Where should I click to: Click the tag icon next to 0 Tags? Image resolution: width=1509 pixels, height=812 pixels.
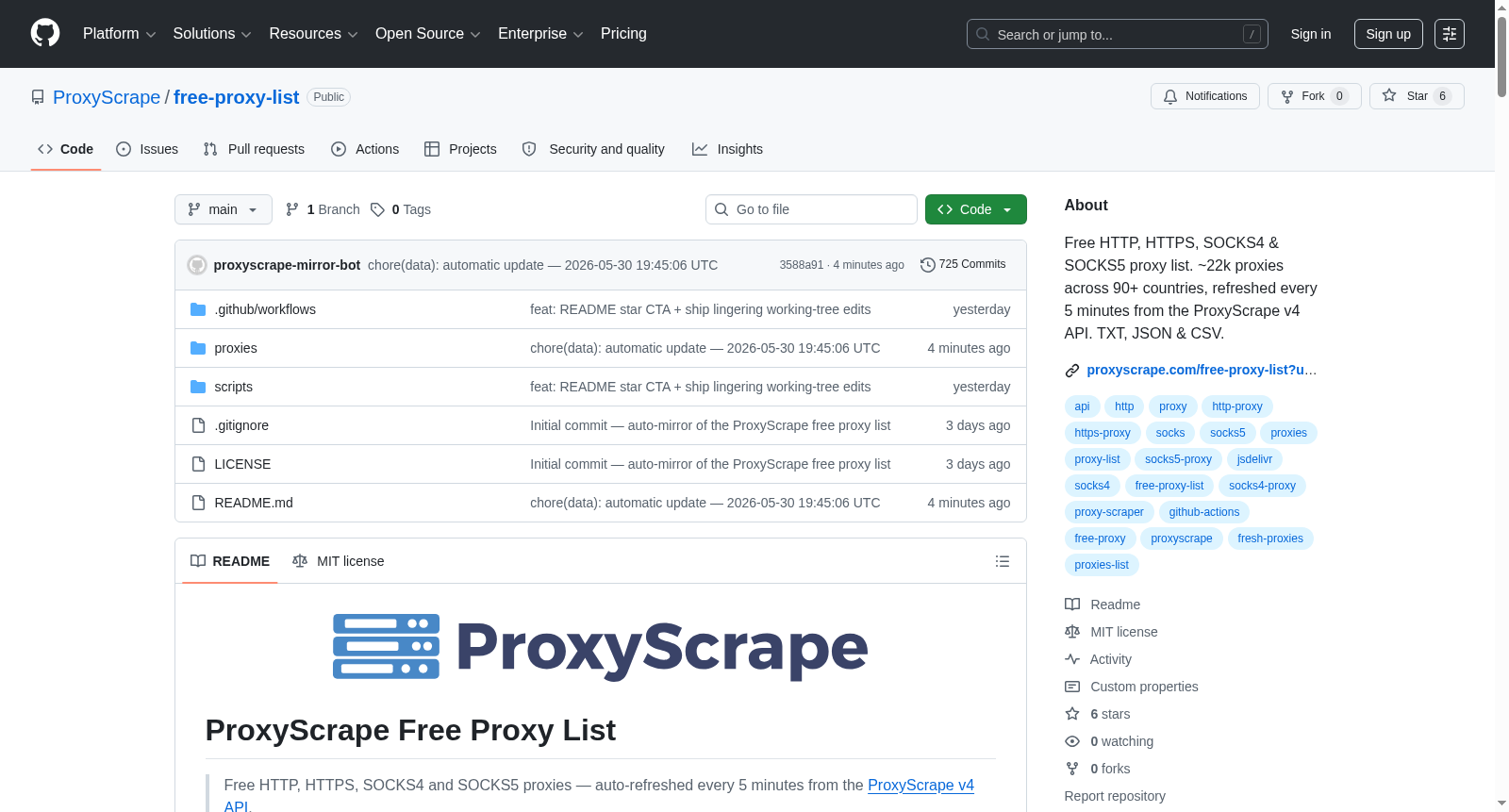[377, 209]
